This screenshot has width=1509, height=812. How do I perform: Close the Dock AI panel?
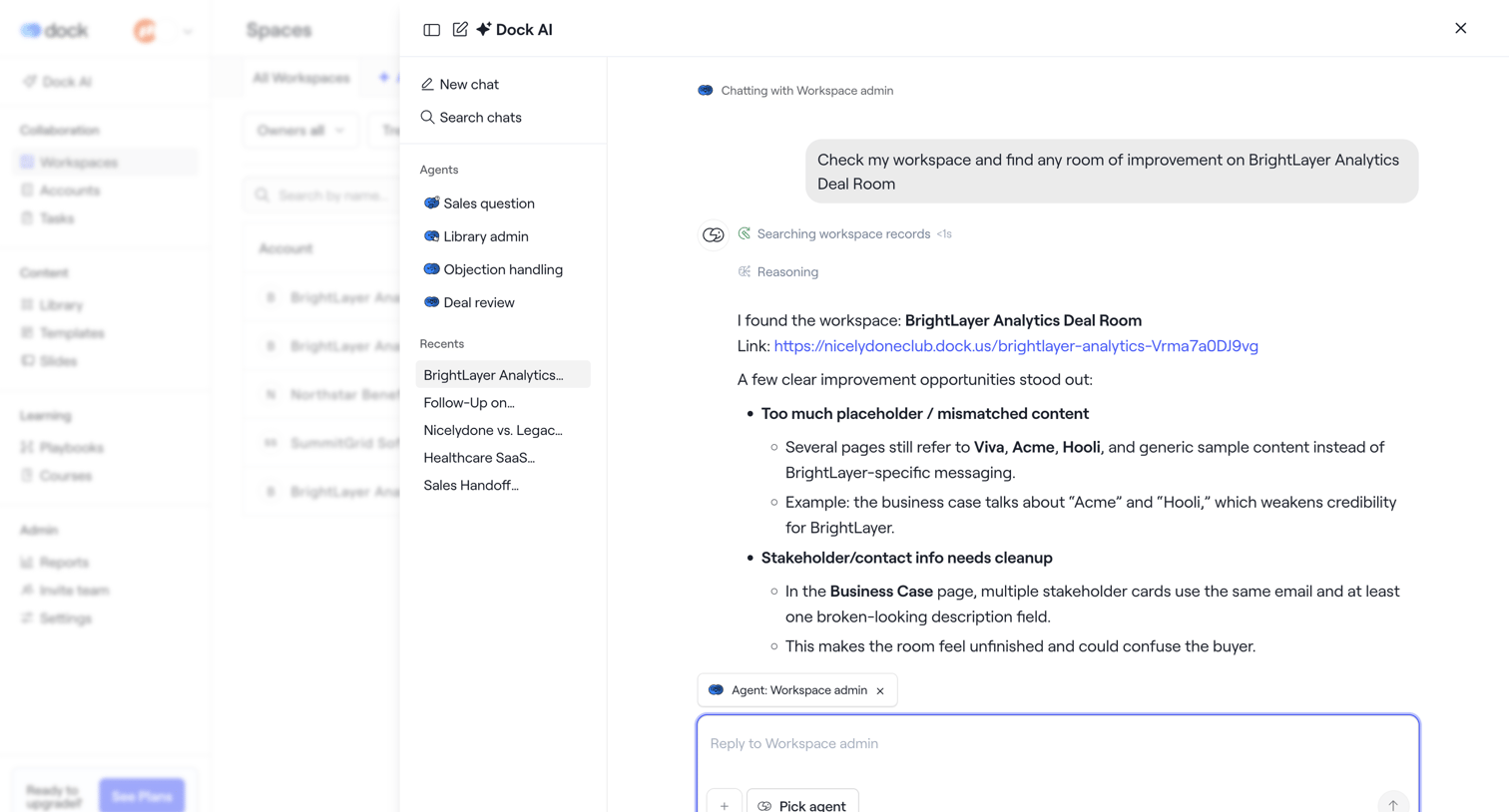(x=1460, y=28)
